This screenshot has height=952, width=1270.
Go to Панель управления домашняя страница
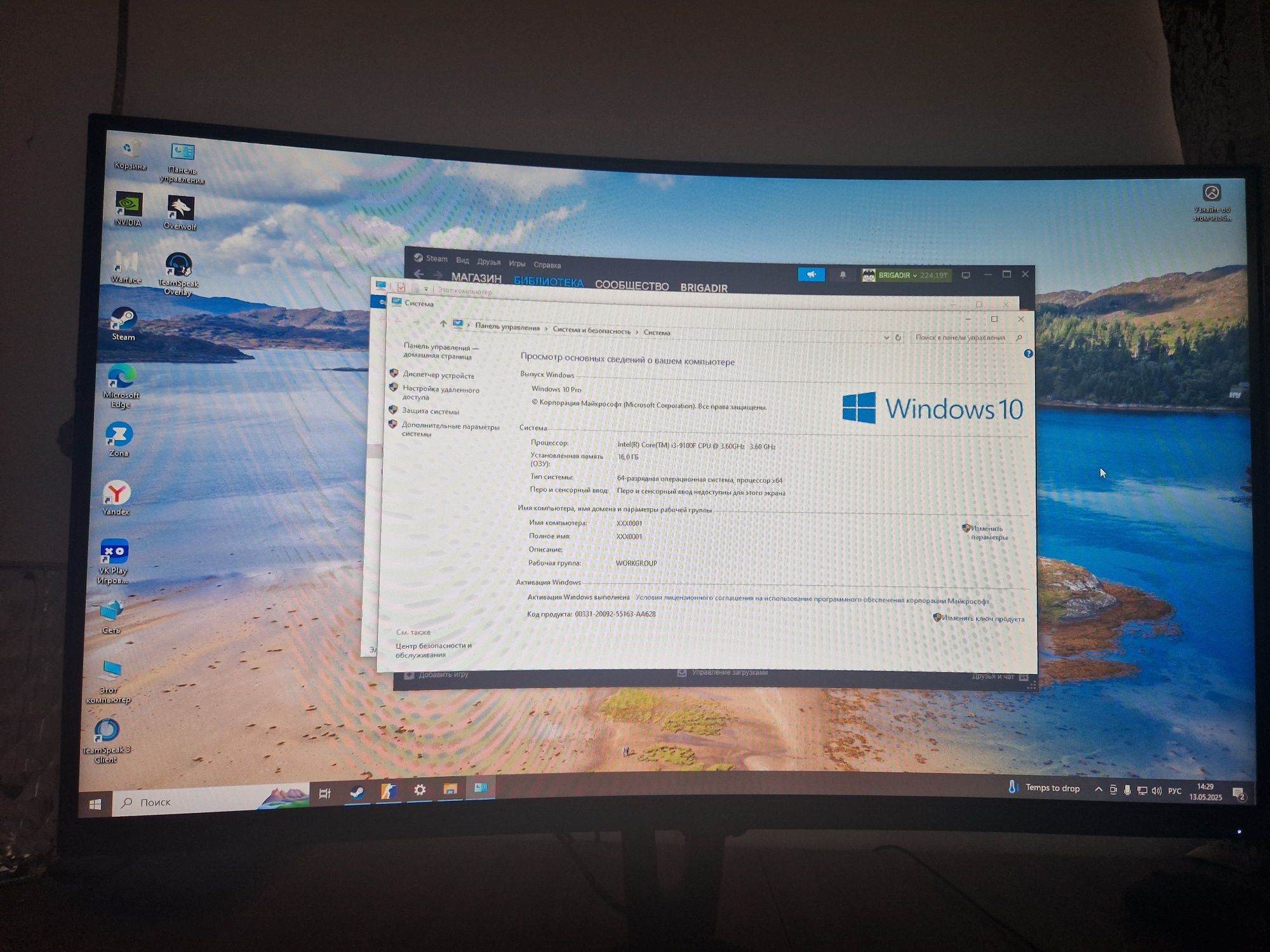[441, 352]
